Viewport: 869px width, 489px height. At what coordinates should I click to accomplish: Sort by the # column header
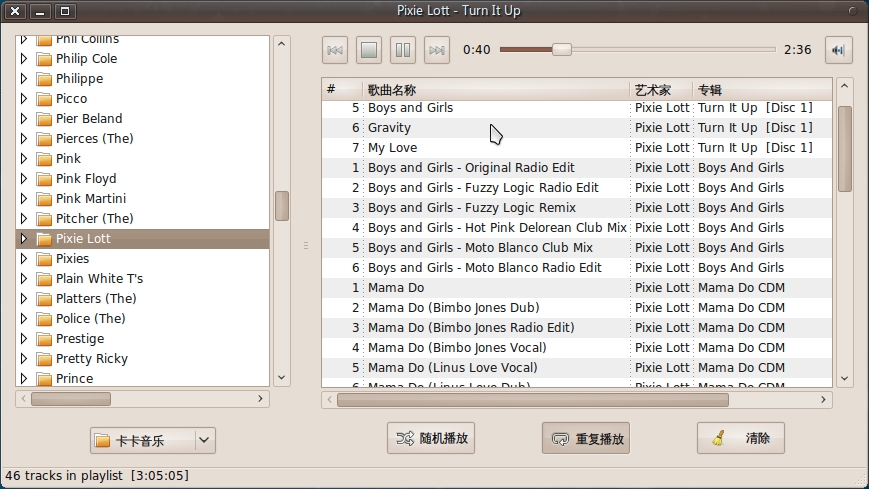[342, 89]
